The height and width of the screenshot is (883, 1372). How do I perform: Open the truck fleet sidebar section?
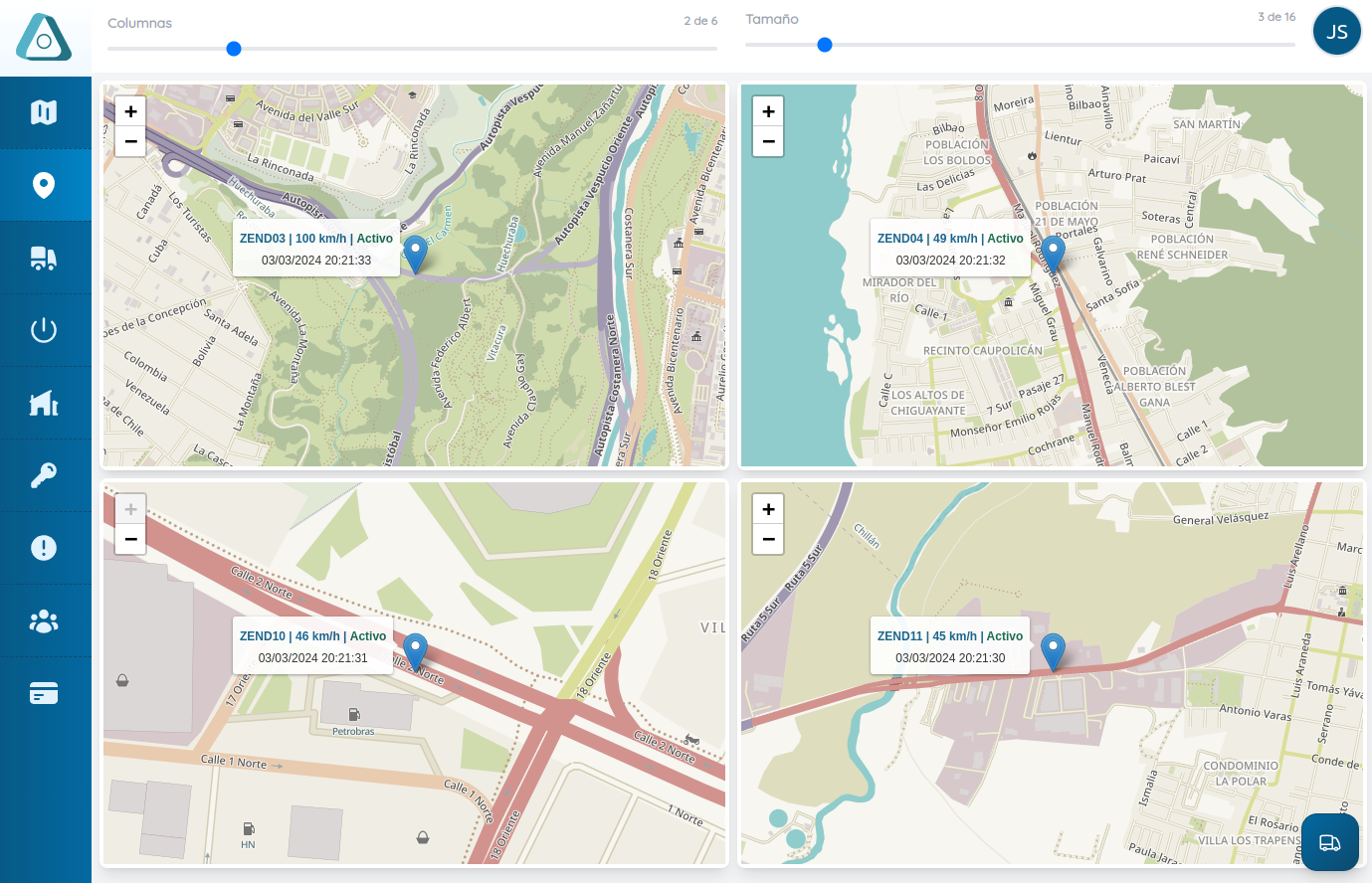44,258
